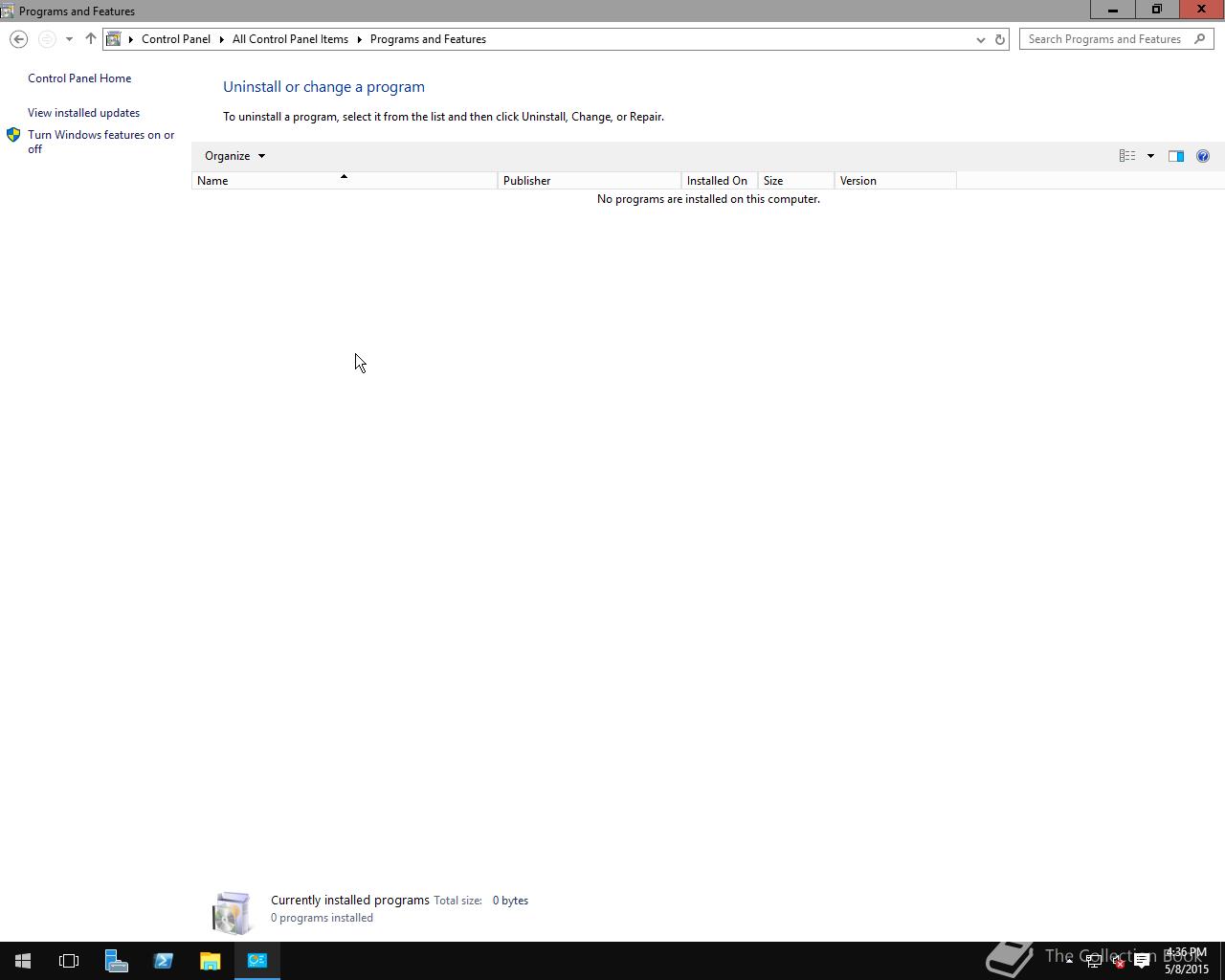The height and width of the screenshot is (980, 1225).
Task: Select the Control Panel taskbar button
Action: click(257, 961)
